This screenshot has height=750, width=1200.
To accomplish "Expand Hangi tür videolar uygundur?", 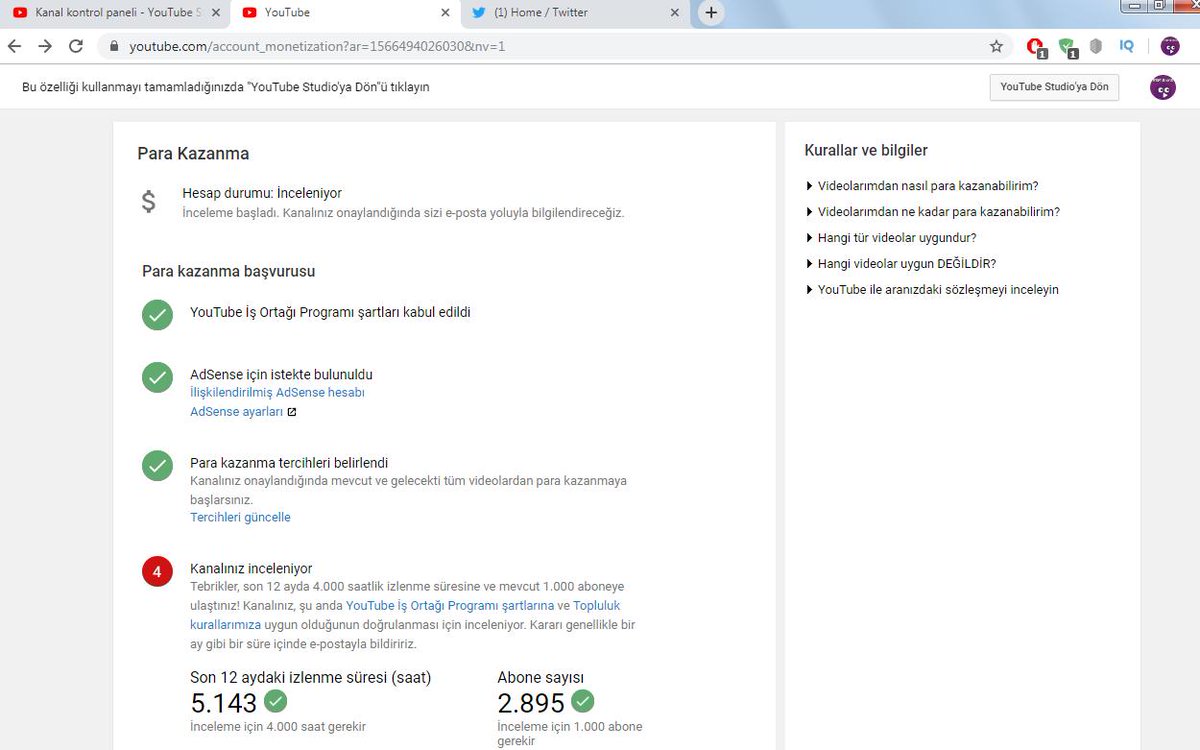I will coord(890,238).
